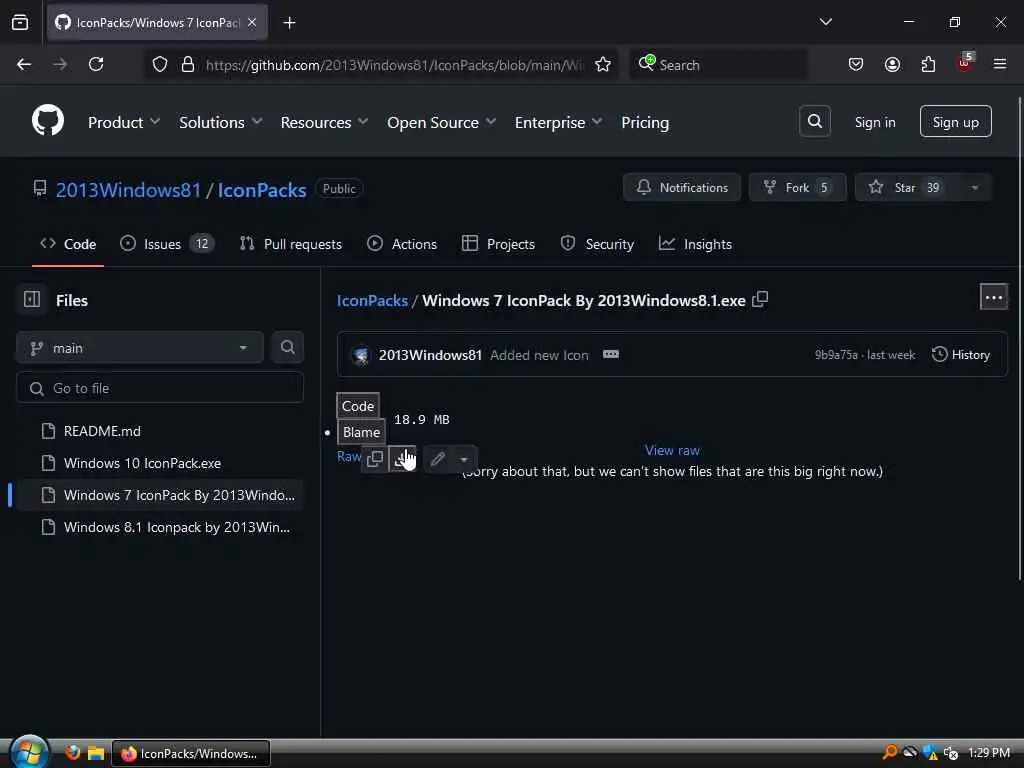Open README.md in the file tree

(x=160, y=431)
